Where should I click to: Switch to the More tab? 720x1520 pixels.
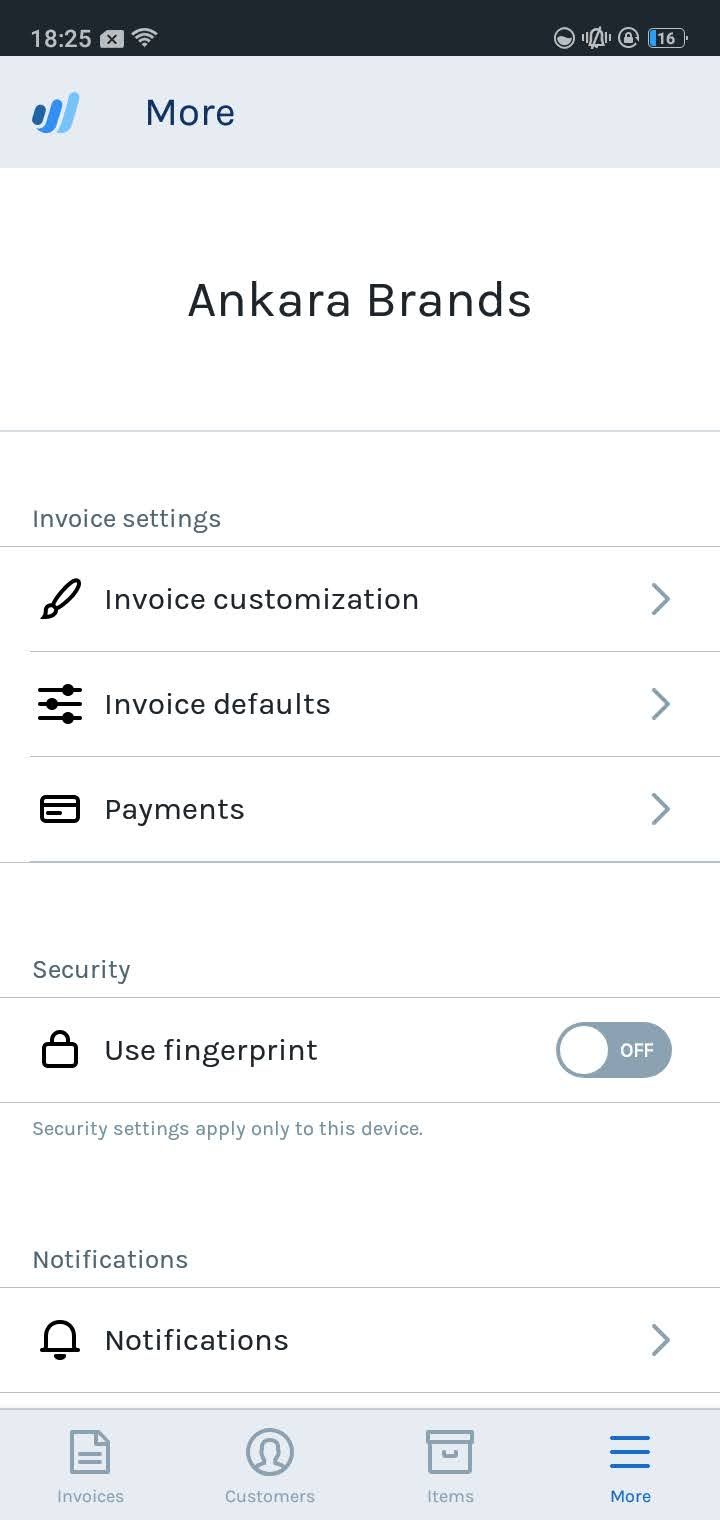click(630, 1466)
